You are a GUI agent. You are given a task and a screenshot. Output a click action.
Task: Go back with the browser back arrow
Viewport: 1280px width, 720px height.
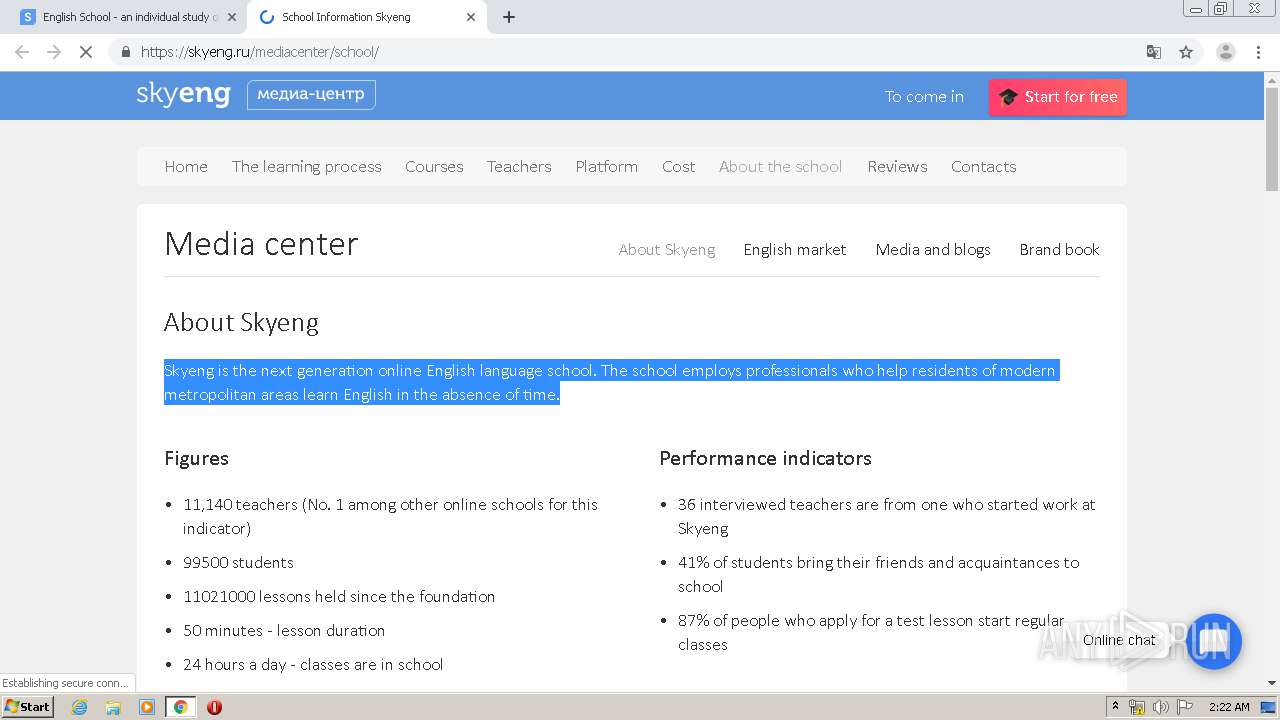pos(22,52)
